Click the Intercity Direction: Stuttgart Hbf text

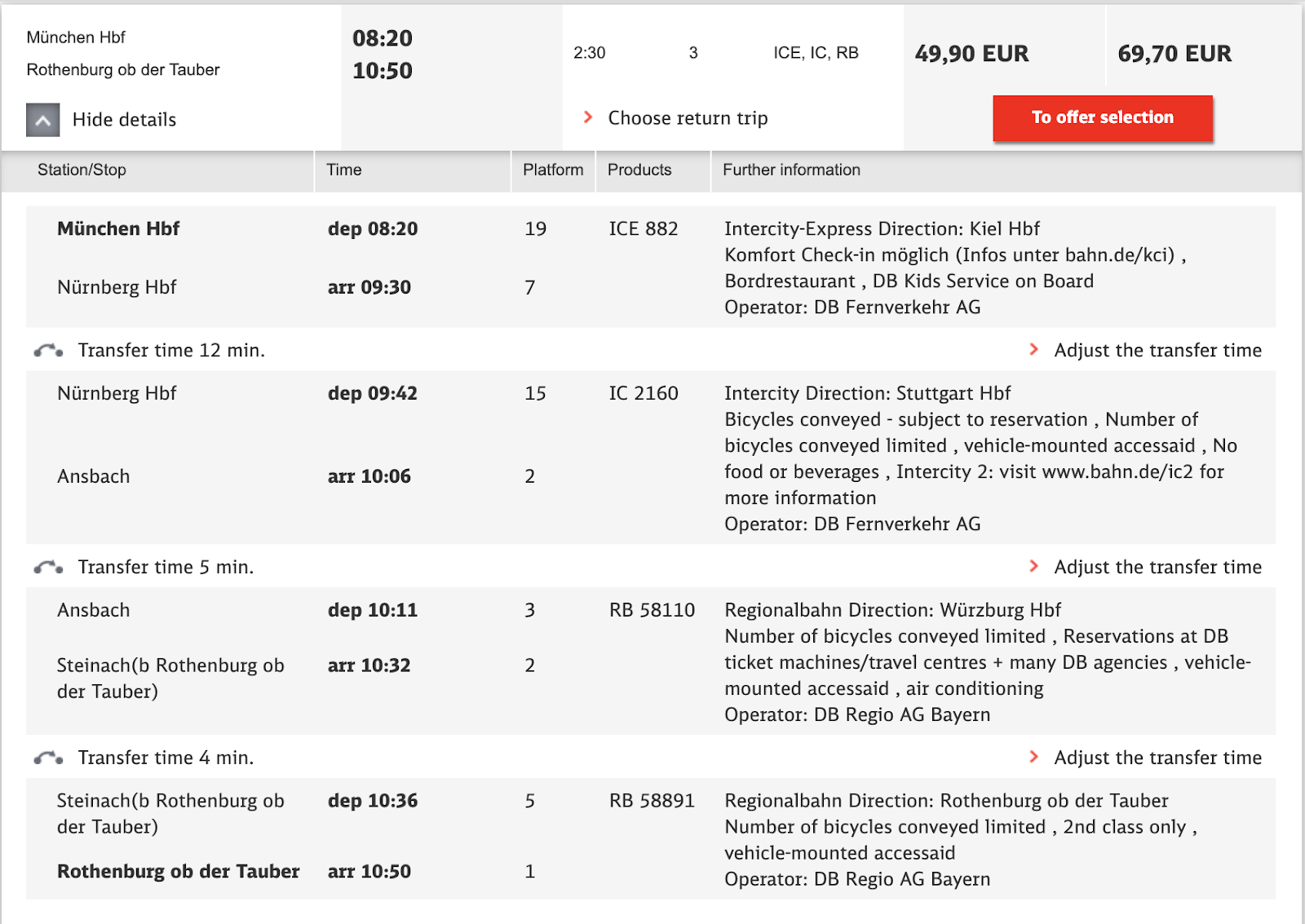tap(868, 394)
